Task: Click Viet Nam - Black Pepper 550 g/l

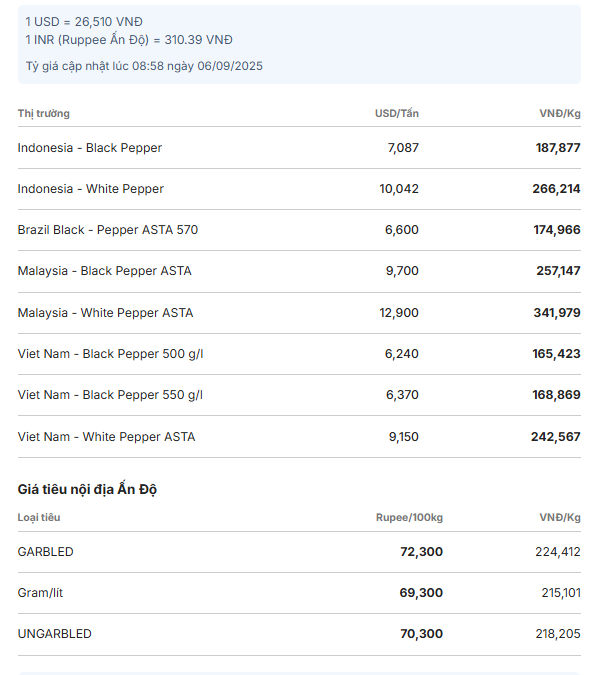Action: click(x=110, y=395)
